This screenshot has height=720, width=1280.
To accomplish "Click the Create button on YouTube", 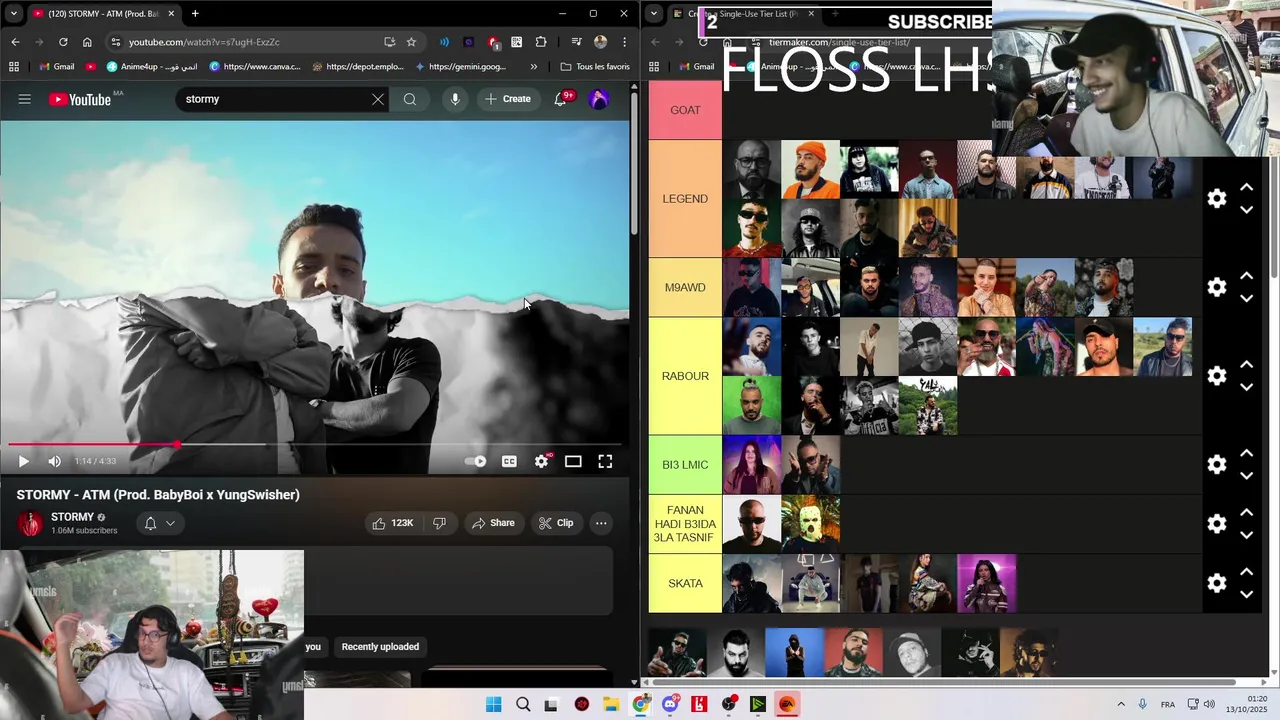I will tap(508, 99).
